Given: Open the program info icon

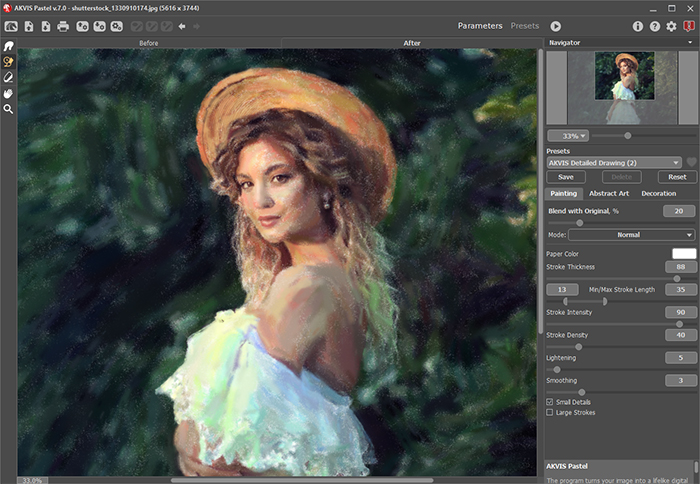Looking at the screenshot, I should (x=638, y=26).
